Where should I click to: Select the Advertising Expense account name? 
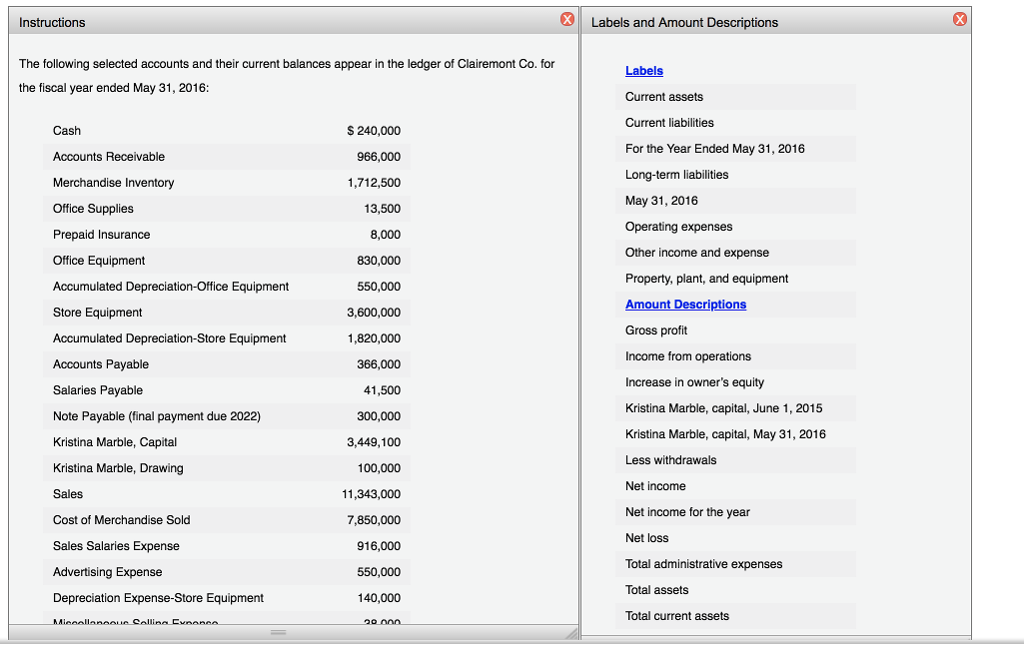107,572
